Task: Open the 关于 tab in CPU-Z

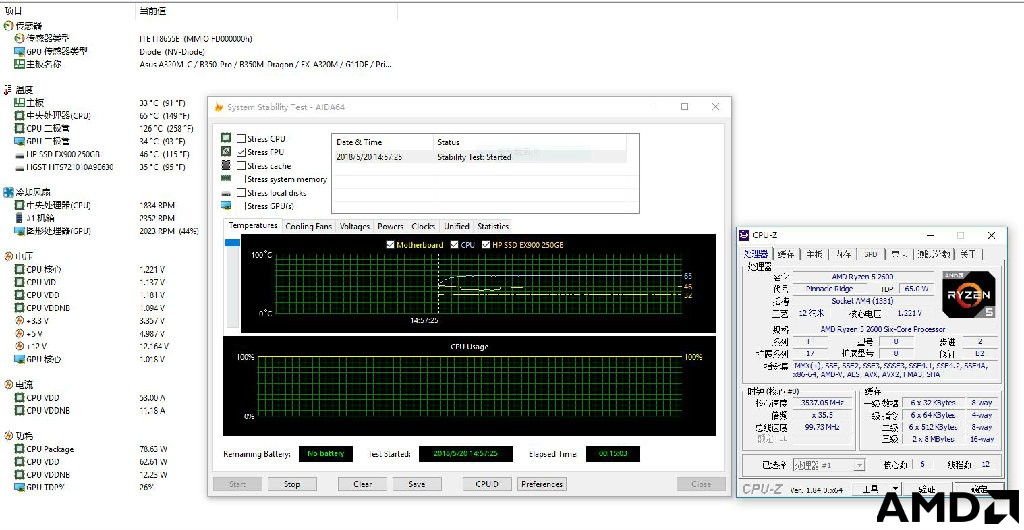Action: click(969, 254)
